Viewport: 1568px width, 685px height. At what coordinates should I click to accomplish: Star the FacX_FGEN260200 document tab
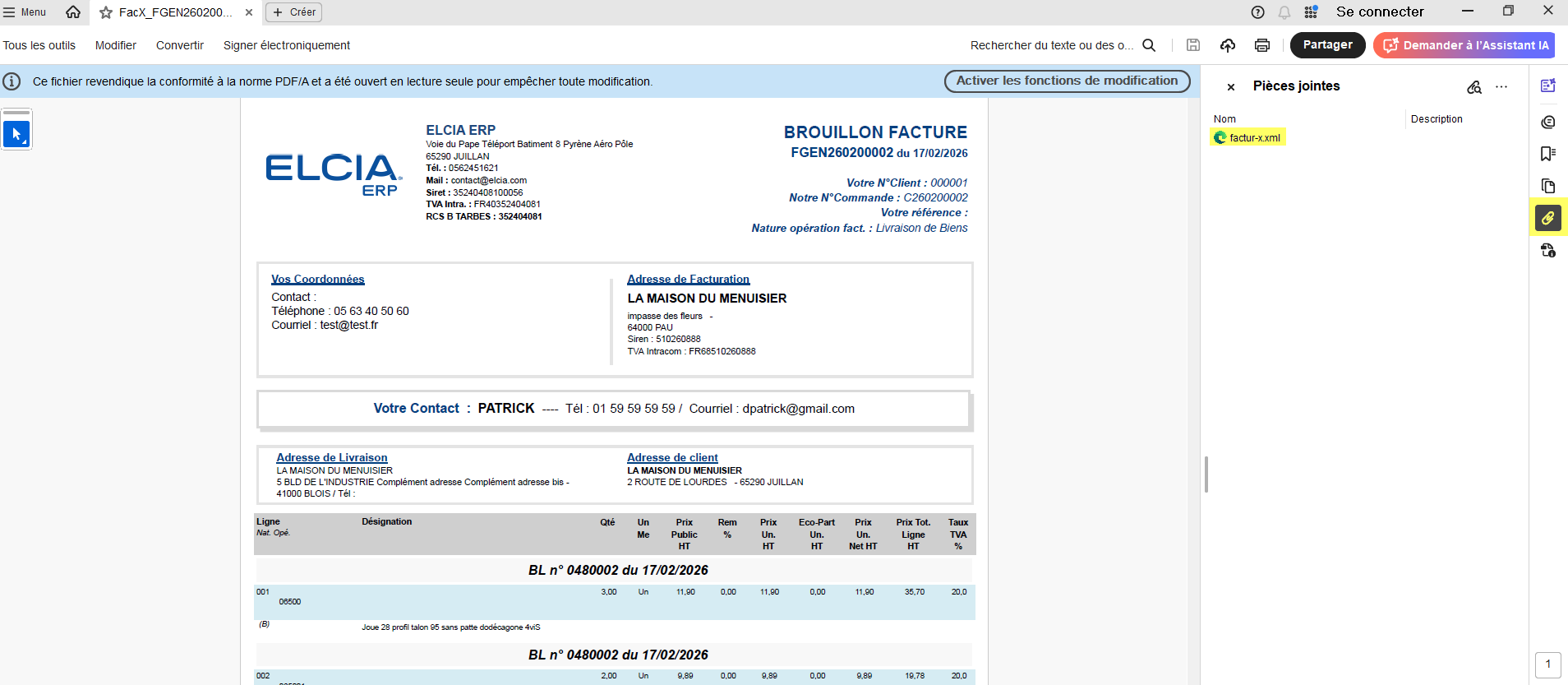(x=106, y=12)
